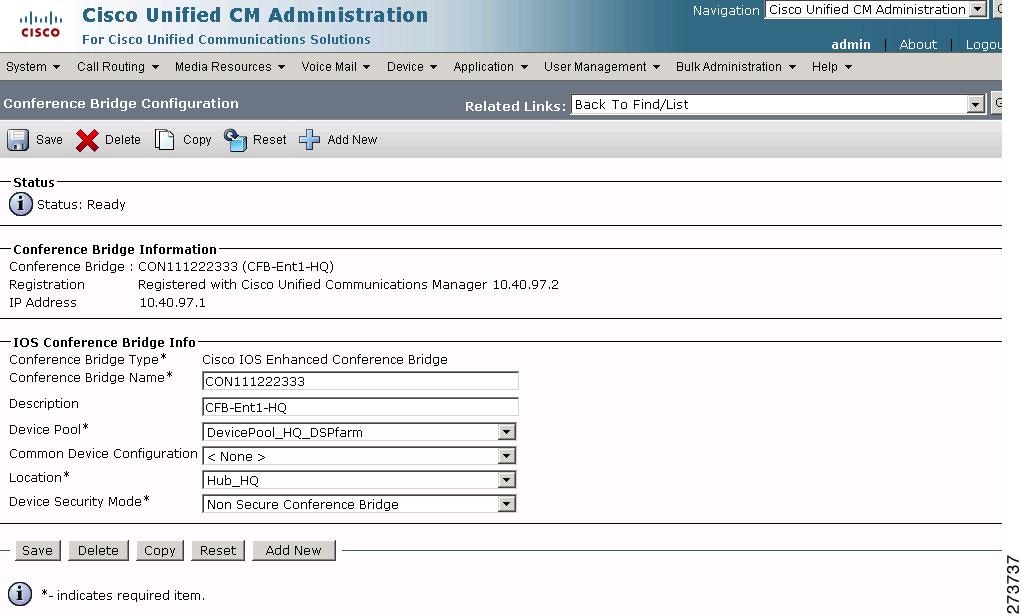Click the 'Conference Bridge Configuration' heading

tap(121, 103)
